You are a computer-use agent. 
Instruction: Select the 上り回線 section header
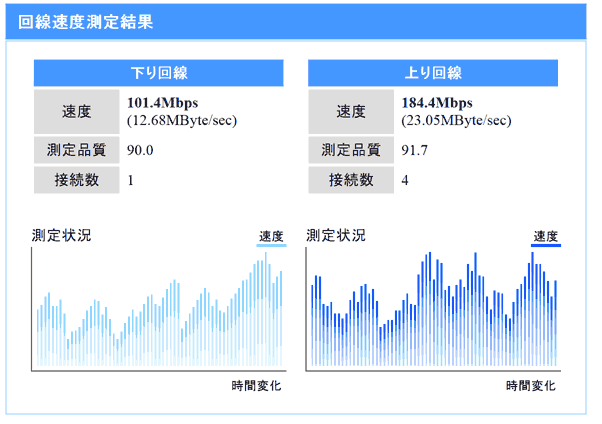pos(433,73)
